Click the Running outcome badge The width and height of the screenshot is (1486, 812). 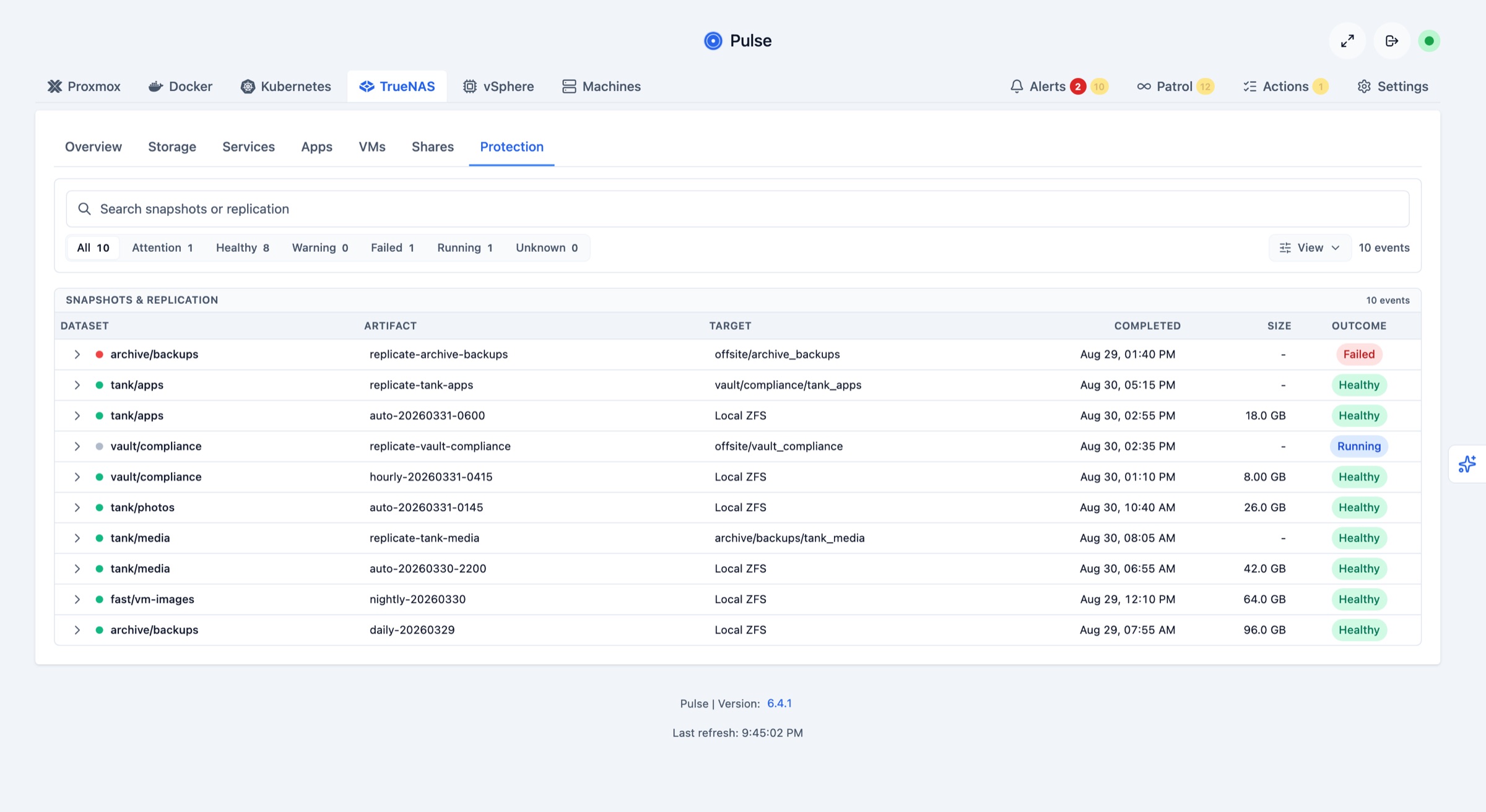(1359, 446)
